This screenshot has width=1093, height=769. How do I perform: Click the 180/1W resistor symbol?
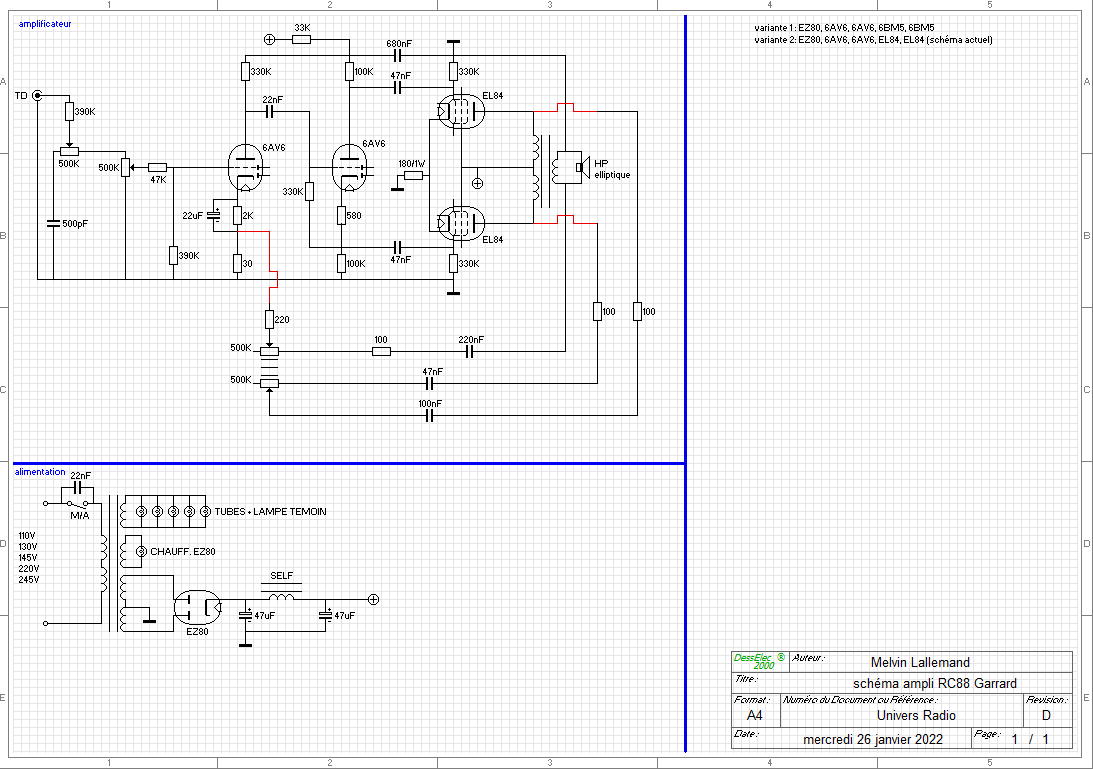pyautogui.click(x=412, y=176)
